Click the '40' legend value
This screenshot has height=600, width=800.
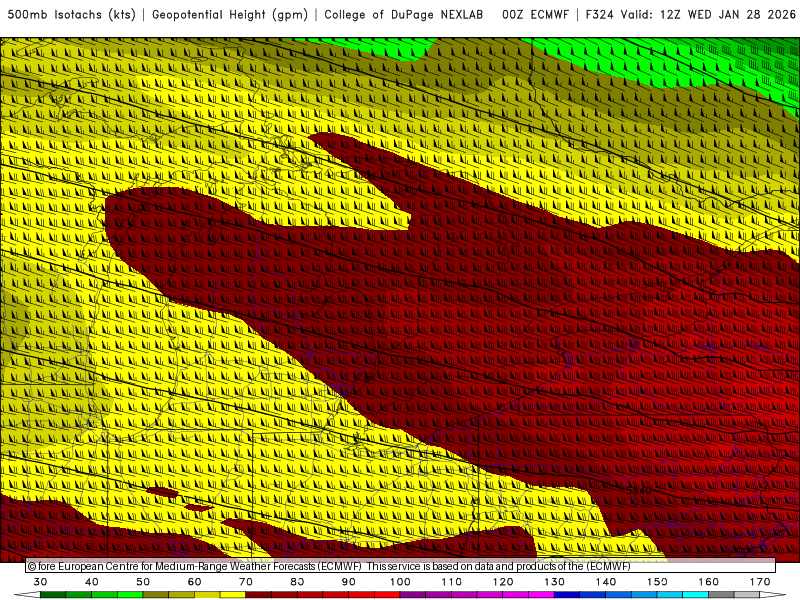pos(92,582)
